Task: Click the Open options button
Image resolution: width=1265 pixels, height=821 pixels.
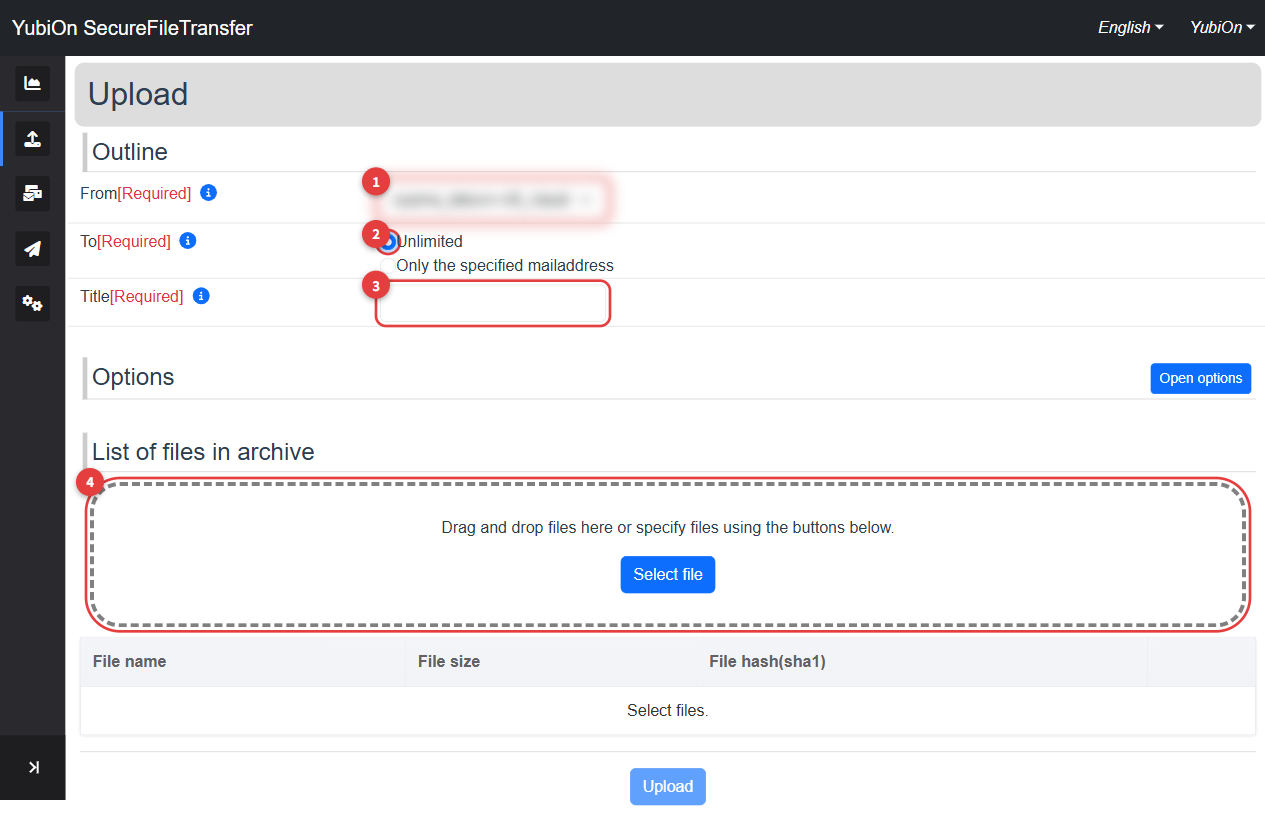Action: tap(1200, 378)
